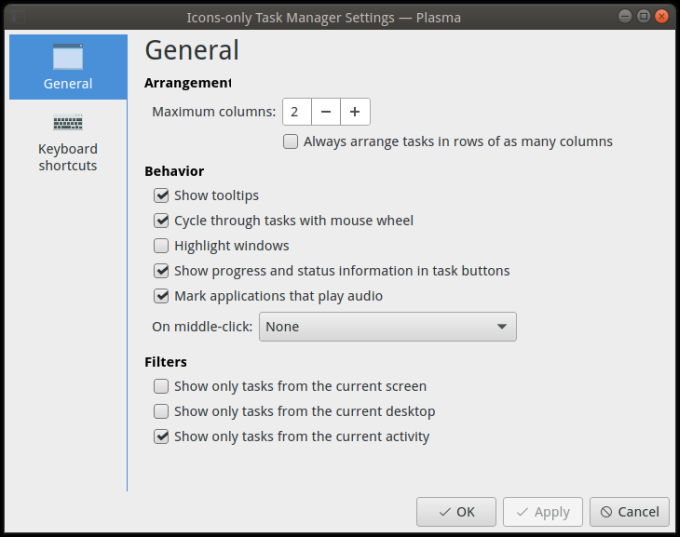
Task: Click the Apply button
Action: pyautogui.click(x=542, y=512)
